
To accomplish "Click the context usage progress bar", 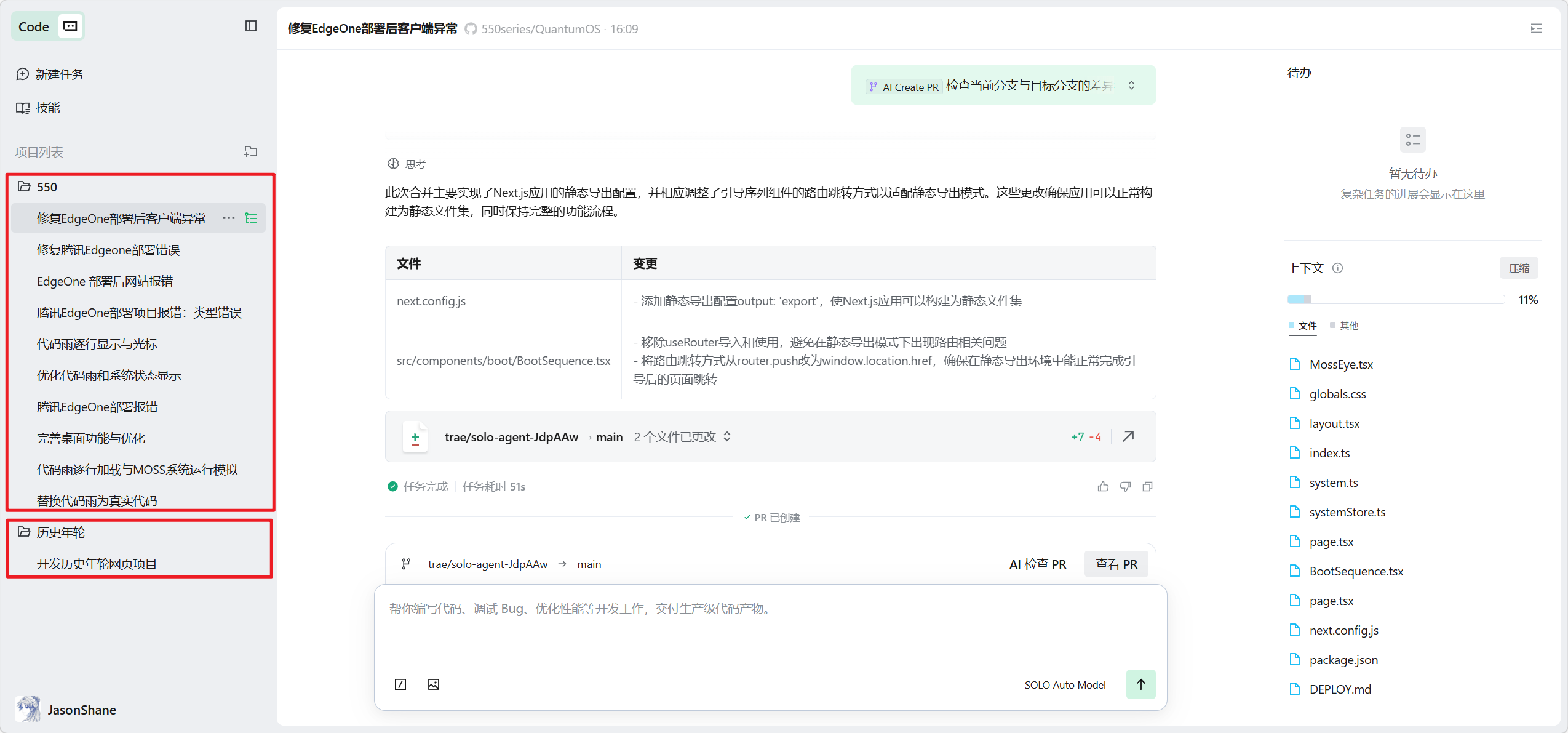I will tap(1395, 300).
